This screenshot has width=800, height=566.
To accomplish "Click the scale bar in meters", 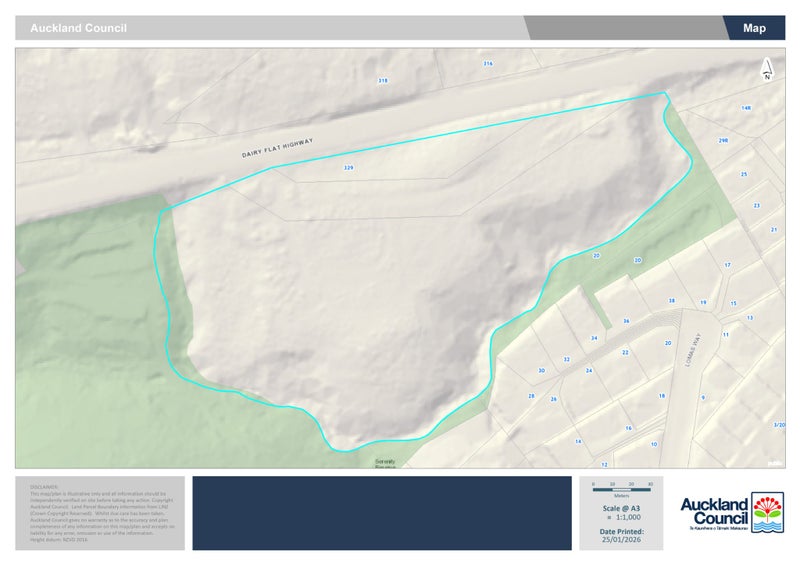I will (621, 485).
